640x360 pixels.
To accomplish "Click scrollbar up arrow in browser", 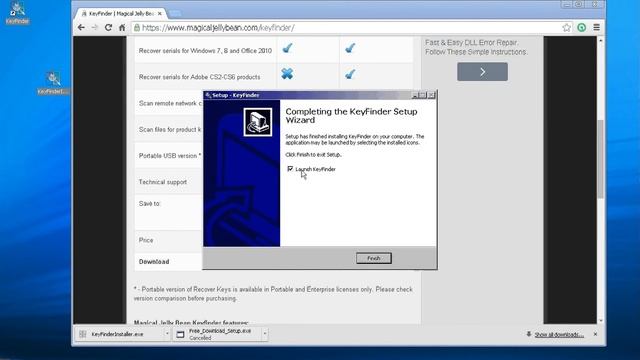I will (x=600, y=41).
